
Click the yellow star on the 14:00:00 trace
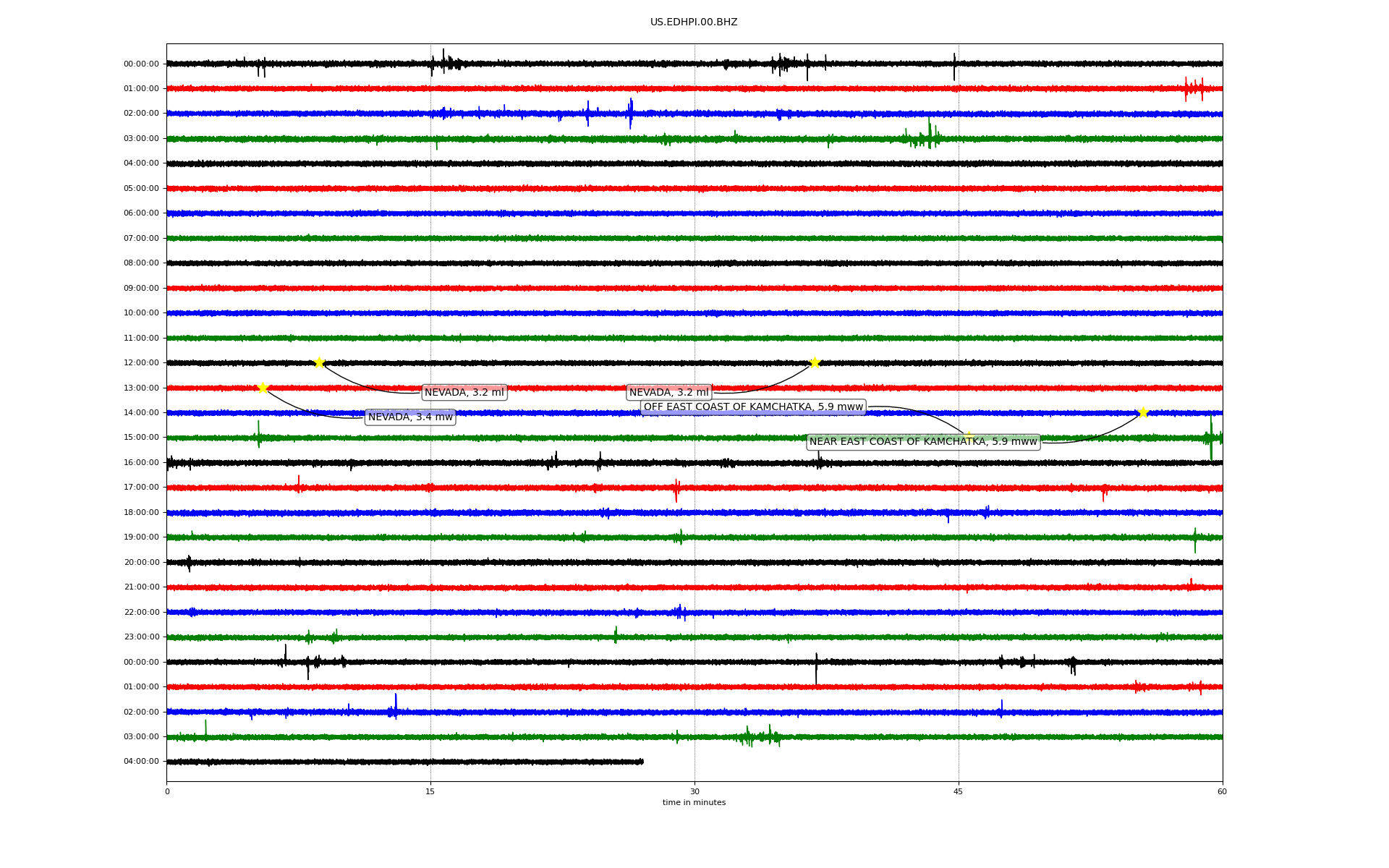tap(1143, 412)
